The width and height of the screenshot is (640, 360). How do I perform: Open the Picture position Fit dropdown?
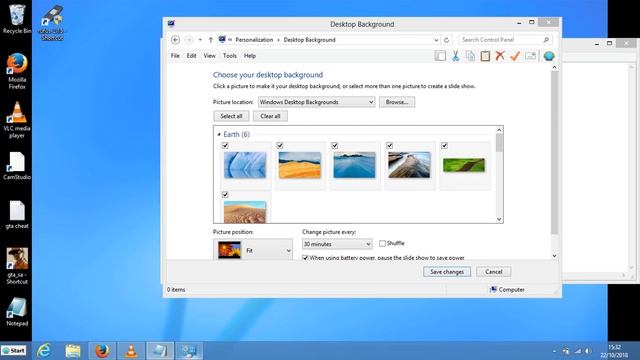[253, 250]
